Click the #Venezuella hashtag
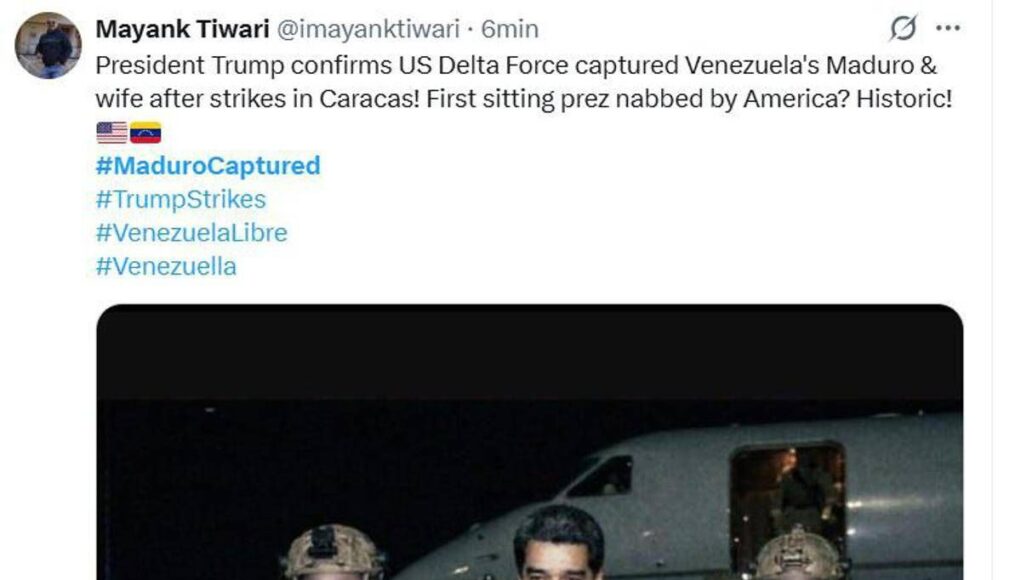This screenshot has width=1021, height=580. [x=166, y=267]
